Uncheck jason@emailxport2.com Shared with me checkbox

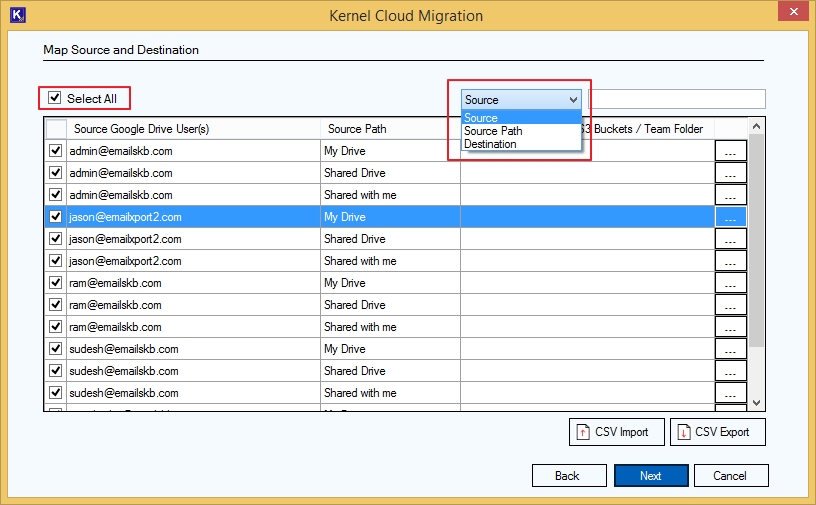click(55, 261)
